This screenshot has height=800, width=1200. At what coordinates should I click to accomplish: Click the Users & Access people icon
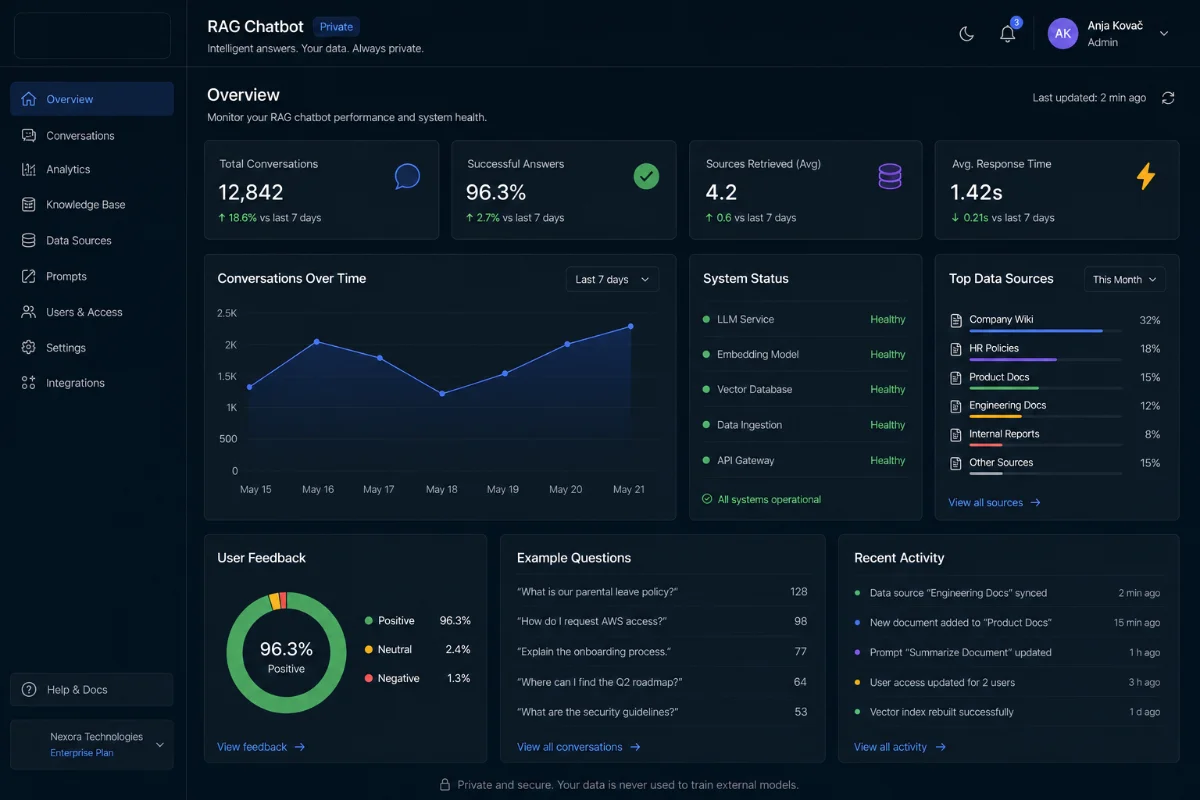point(28,312)
